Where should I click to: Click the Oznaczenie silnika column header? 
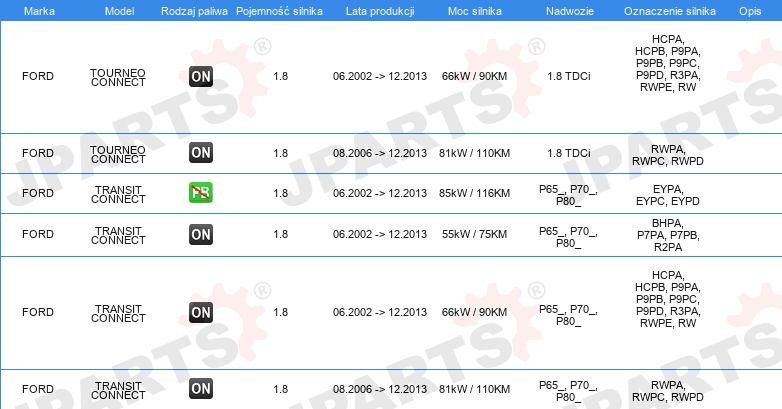(x=670, y=11)
